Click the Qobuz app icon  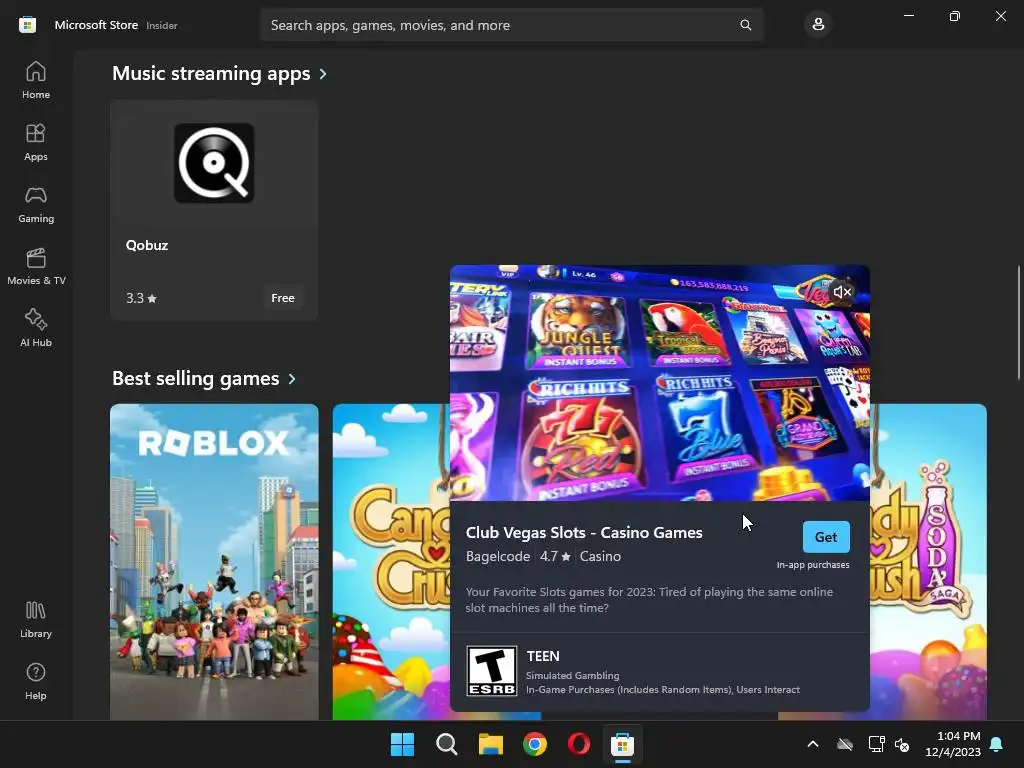click(214, 163)
